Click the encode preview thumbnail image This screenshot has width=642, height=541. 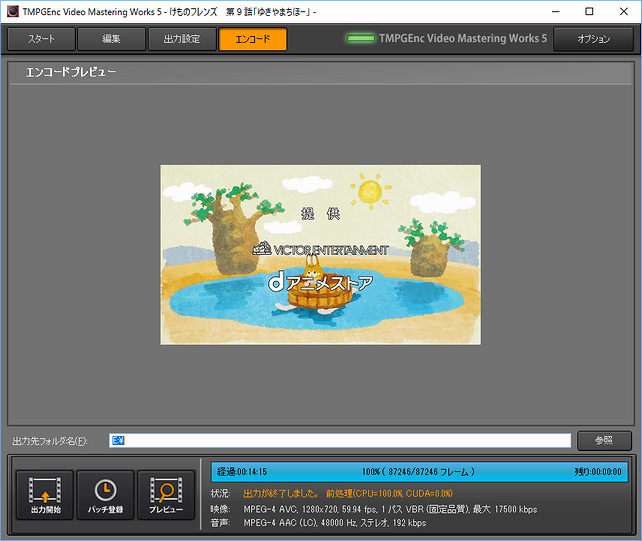(321, 255)
